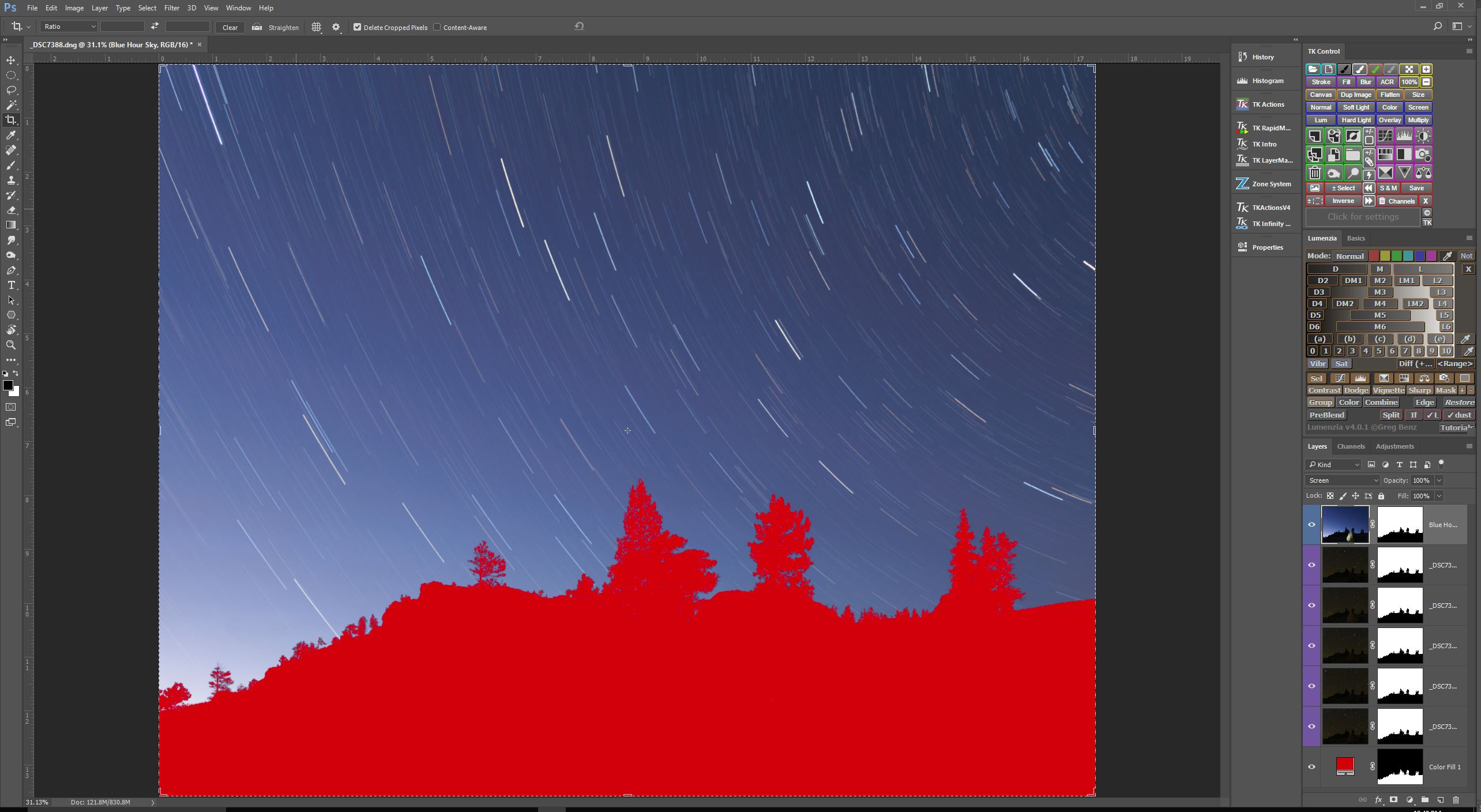Select the Lumenzia red color swatch
Screen dimensions: 1481x812
[x=1374, y=256]
